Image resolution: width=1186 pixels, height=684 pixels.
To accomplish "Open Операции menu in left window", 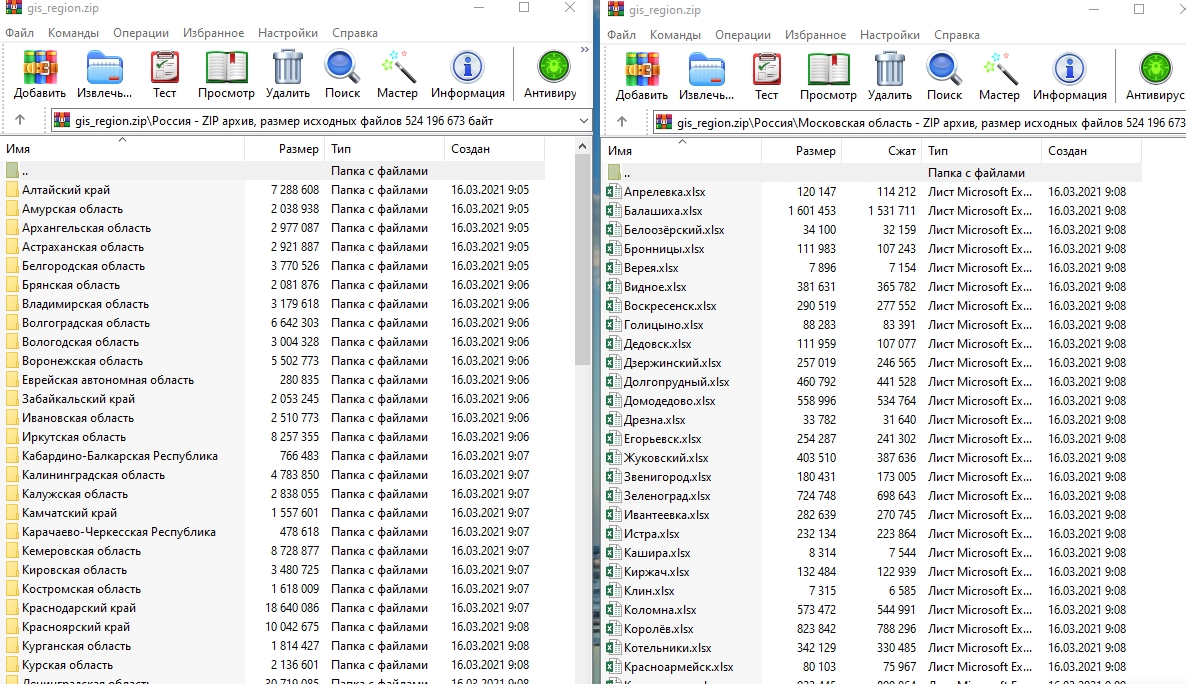I will (x=141, y=33).
